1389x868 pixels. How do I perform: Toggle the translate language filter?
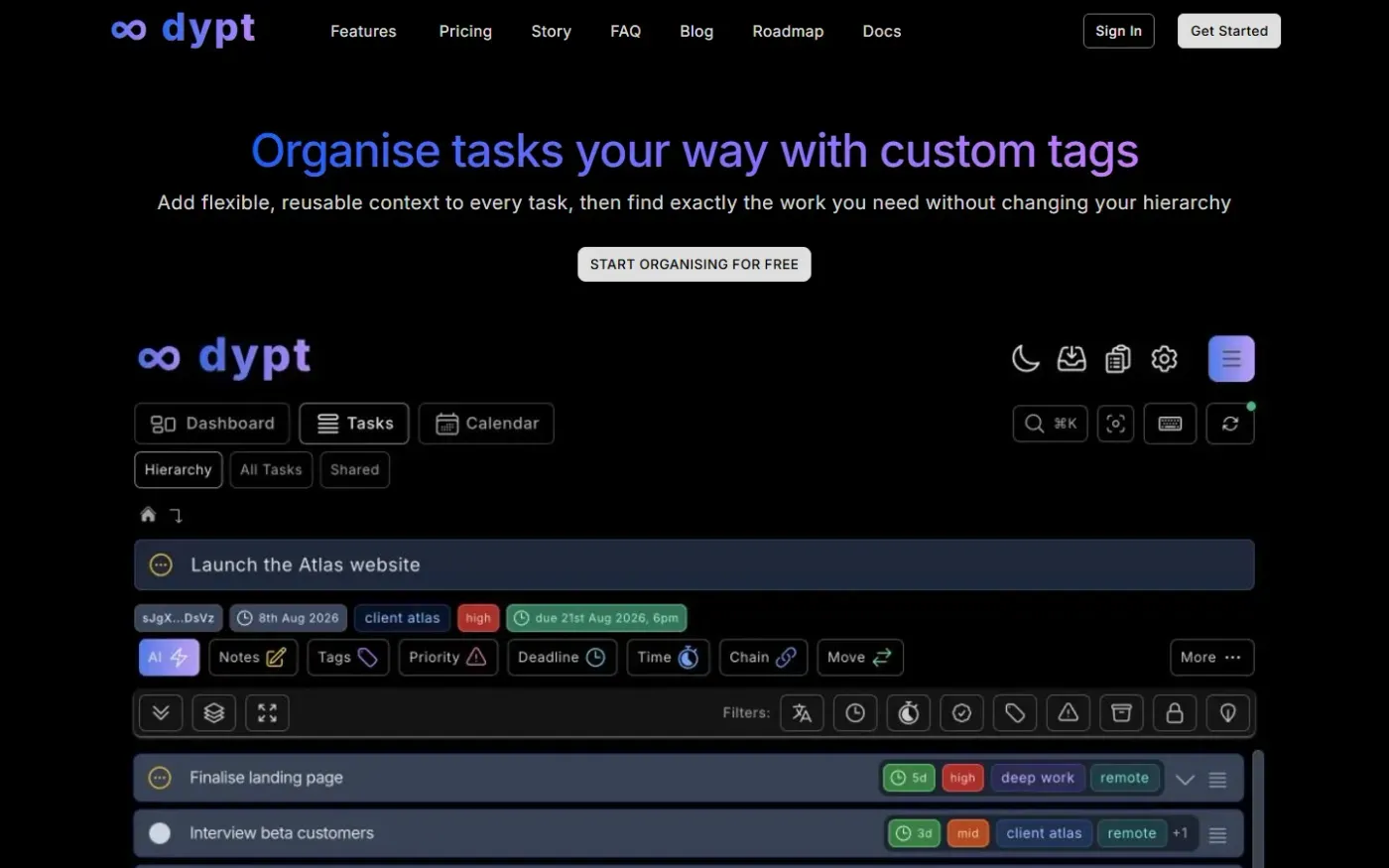coord(802,712)
